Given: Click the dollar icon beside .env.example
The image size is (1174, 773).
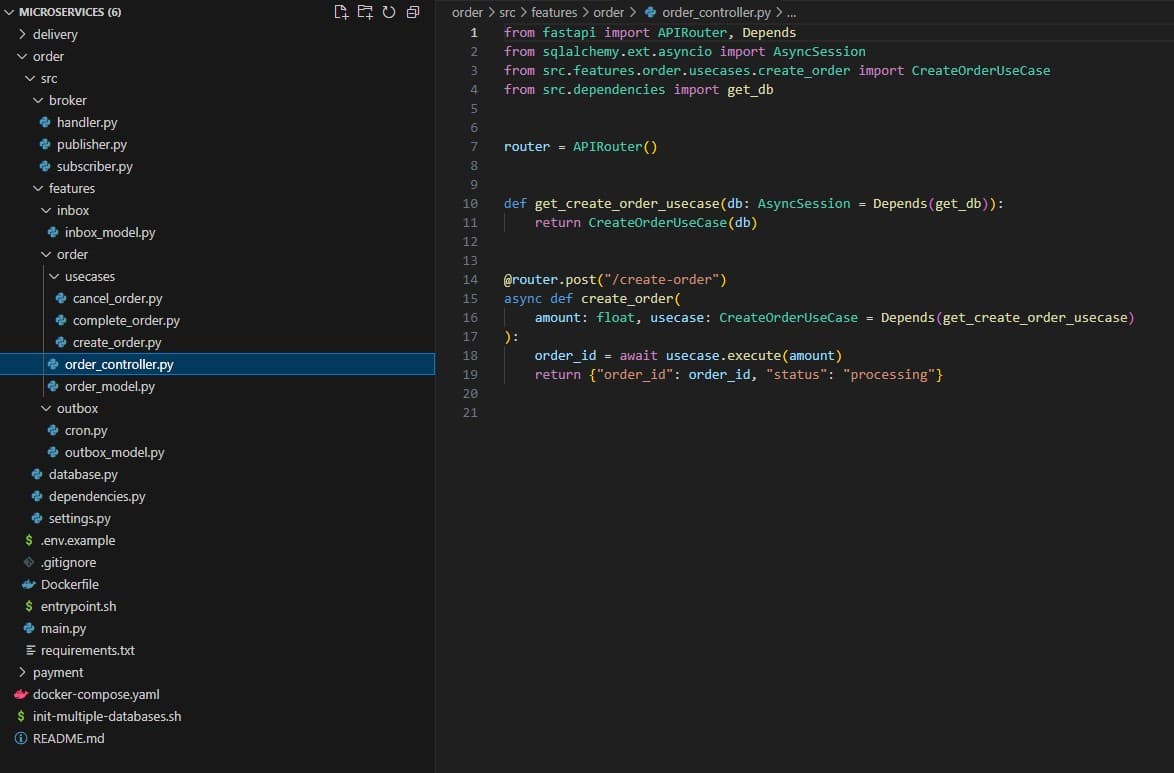Looking at the screenshot, I should (x=28, y=540).
